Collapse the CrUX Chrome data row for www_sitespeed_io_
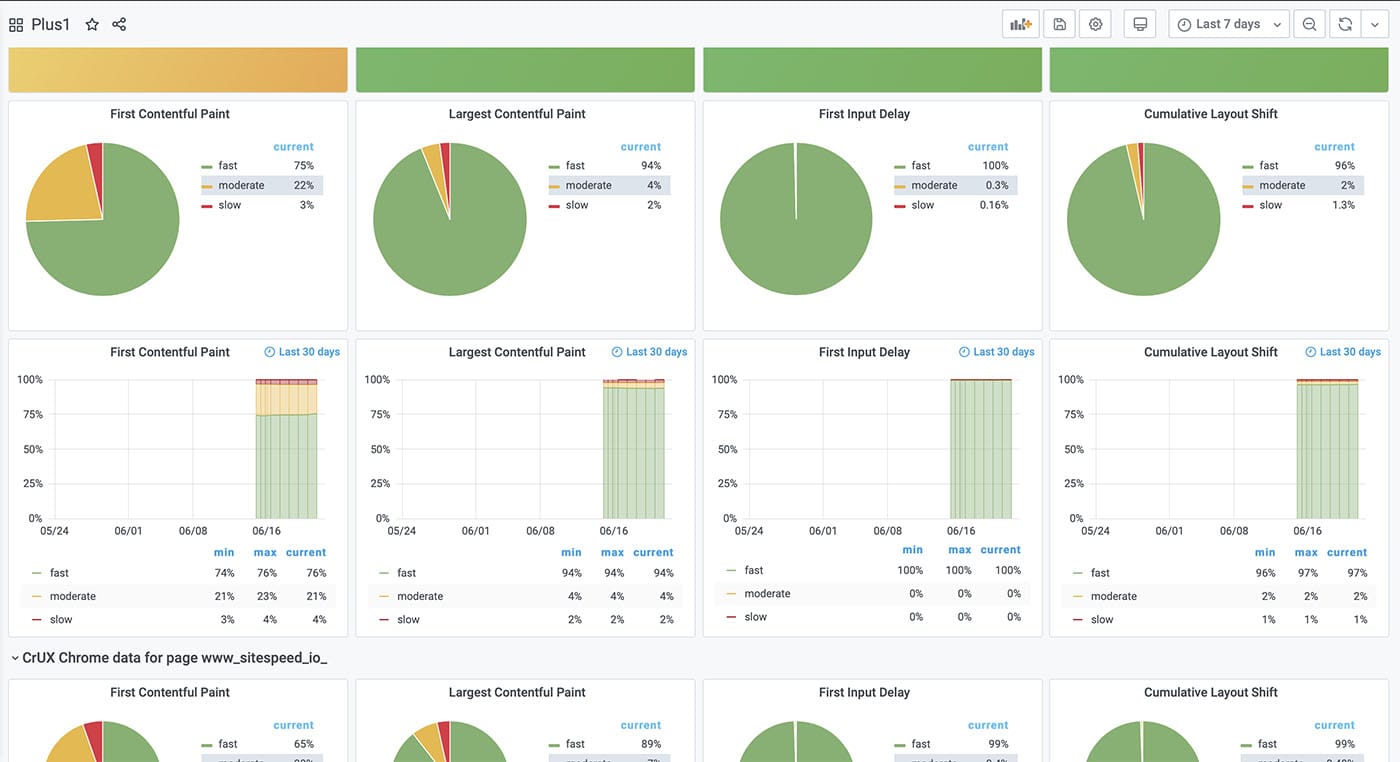The image size is (1400, 762). point(169,657)
